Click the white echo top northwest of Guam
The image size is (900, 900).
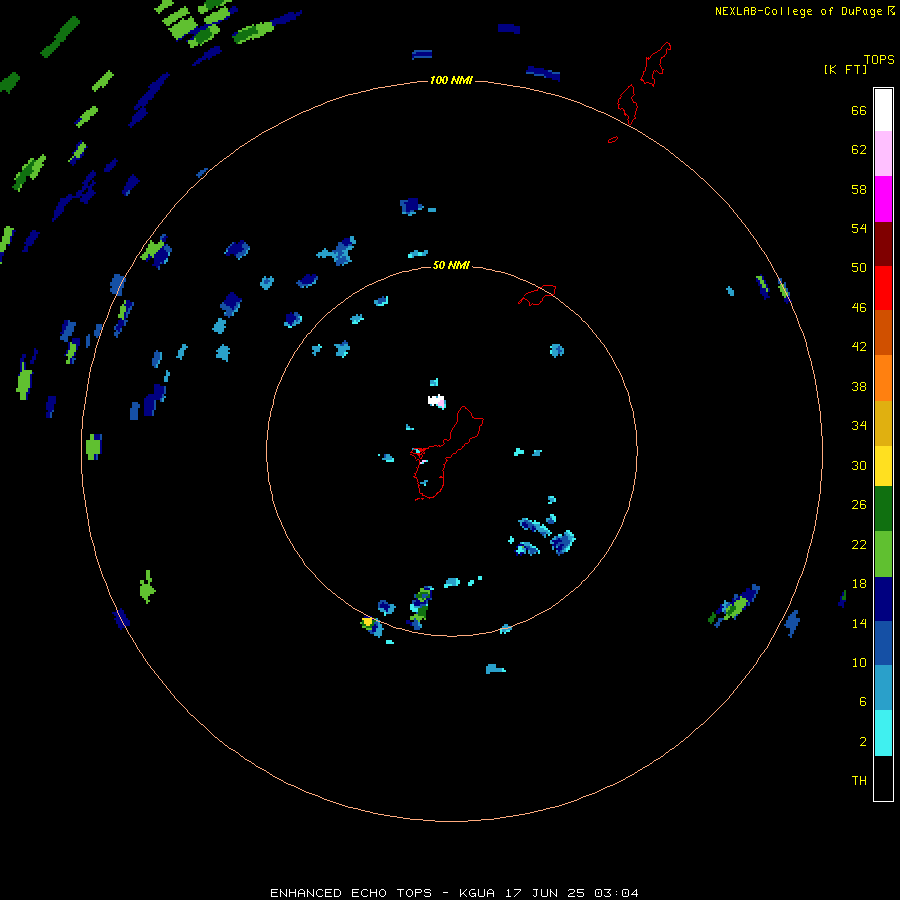(435, 401)
